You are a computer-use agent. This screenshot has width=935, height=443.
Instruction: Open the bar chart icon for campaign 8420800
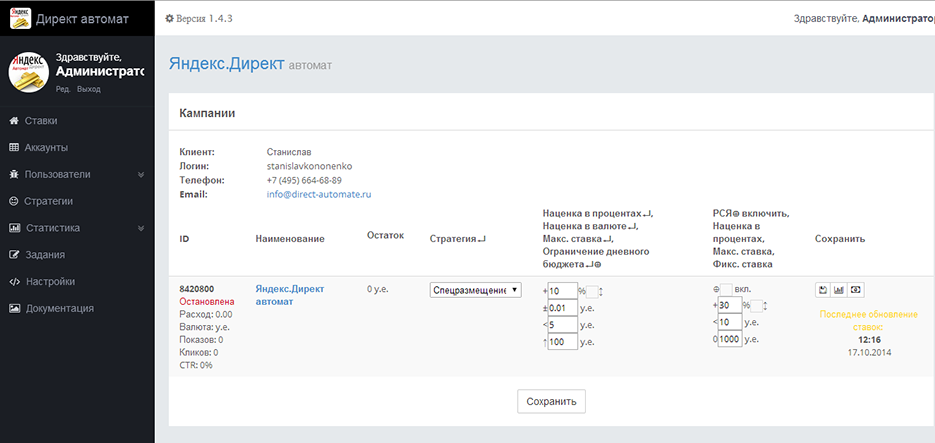(x=839, y=290)
